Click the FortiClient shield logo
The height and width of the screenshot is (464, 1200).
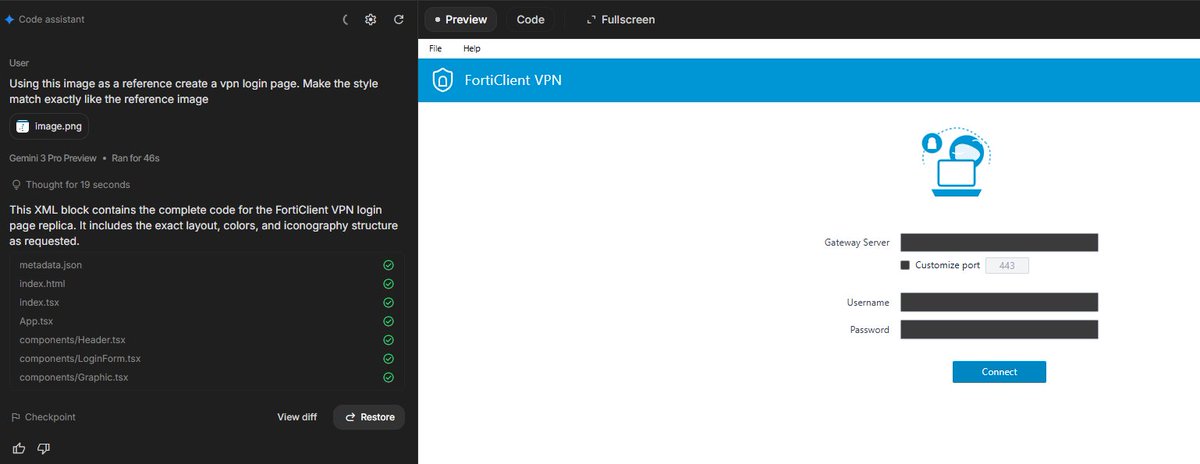(x=443, y=81)
